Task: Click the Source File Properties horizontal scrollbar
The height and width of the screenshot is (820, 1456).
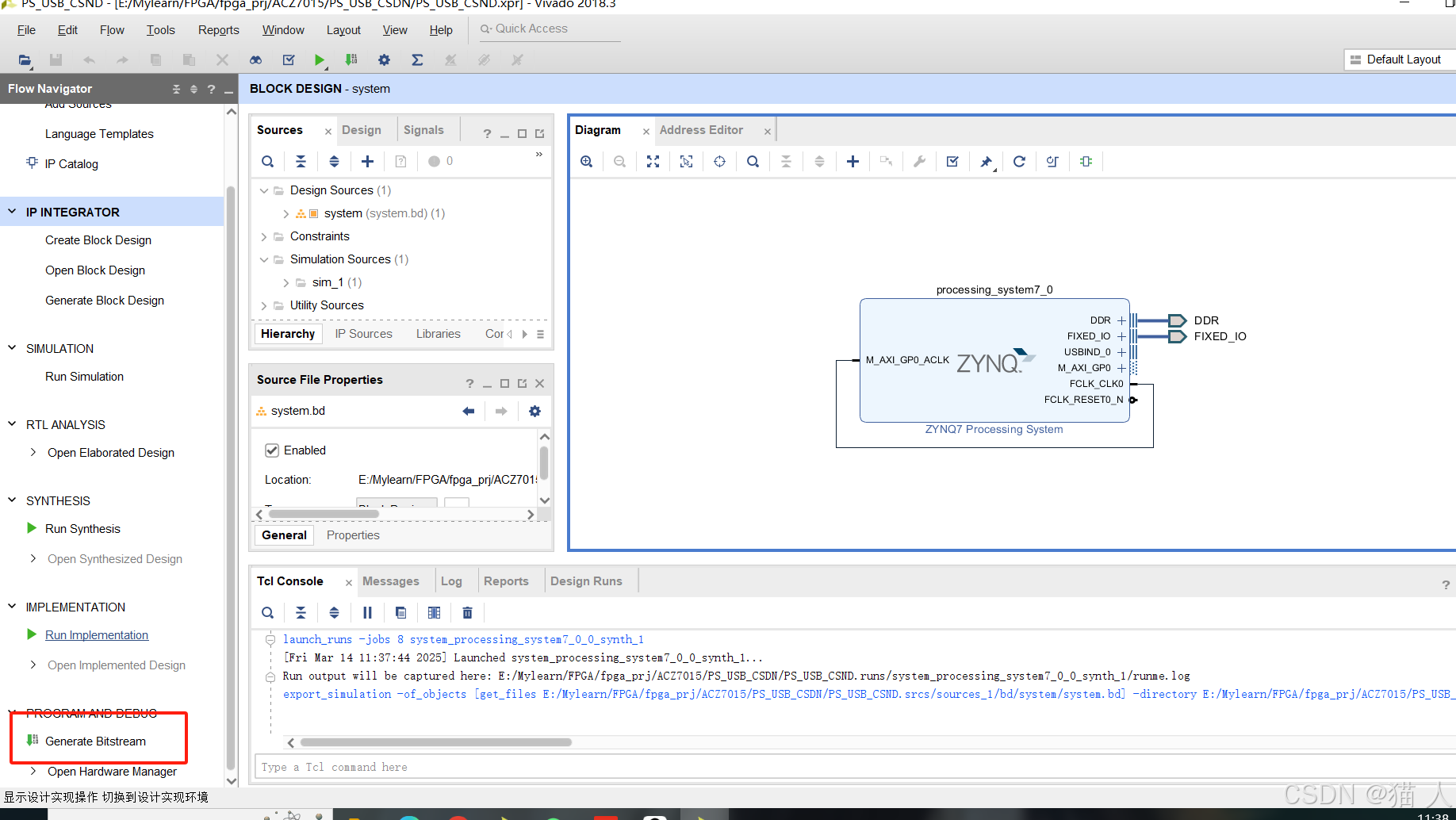Action: (324, 514)
